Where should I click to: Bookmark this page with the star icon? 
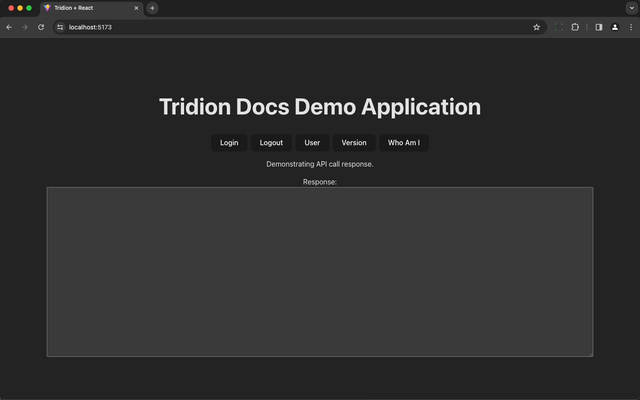[x=536, y=27]
